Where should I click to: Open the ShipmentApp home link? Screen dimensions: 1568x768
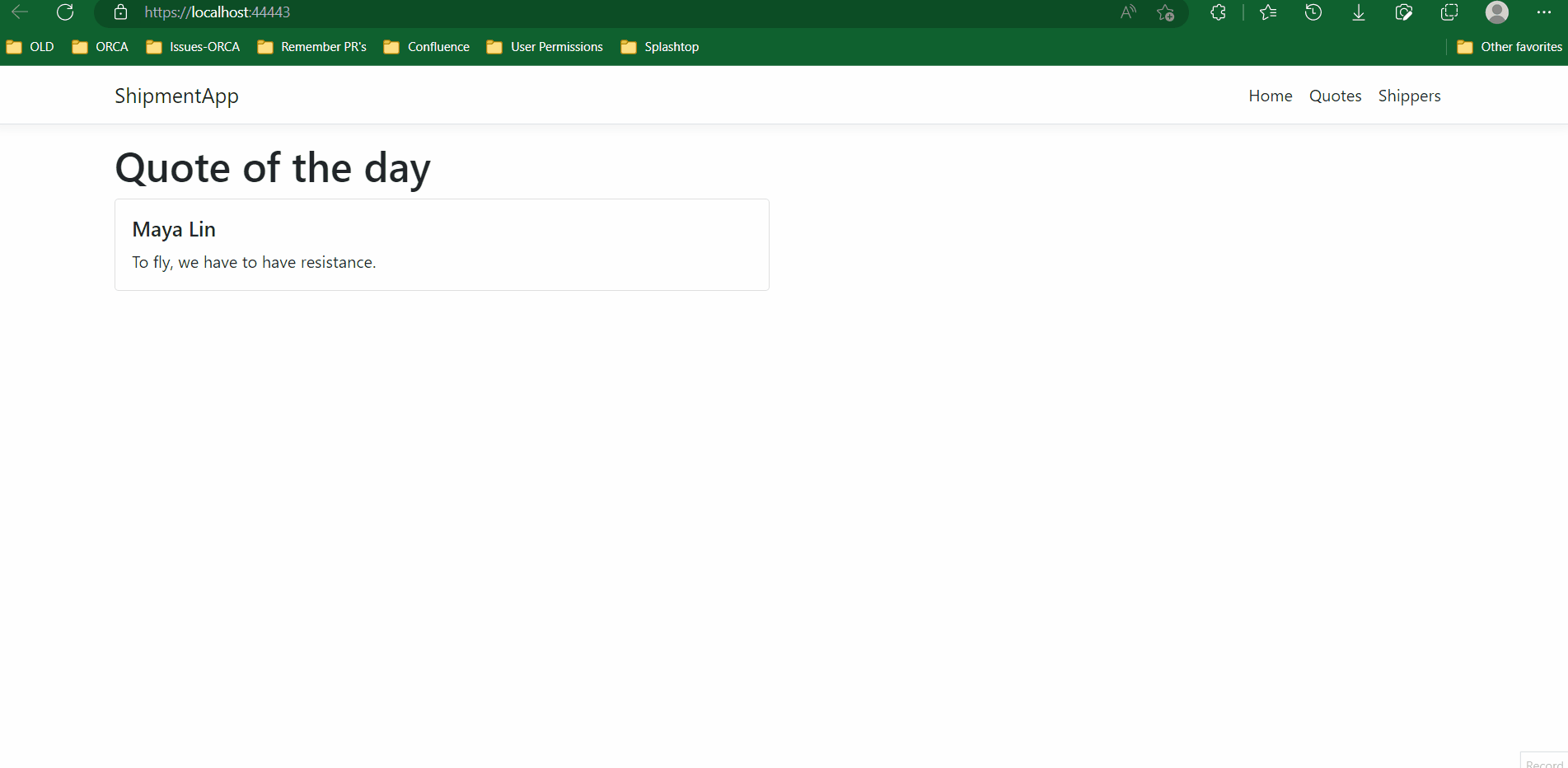[176, 96]
